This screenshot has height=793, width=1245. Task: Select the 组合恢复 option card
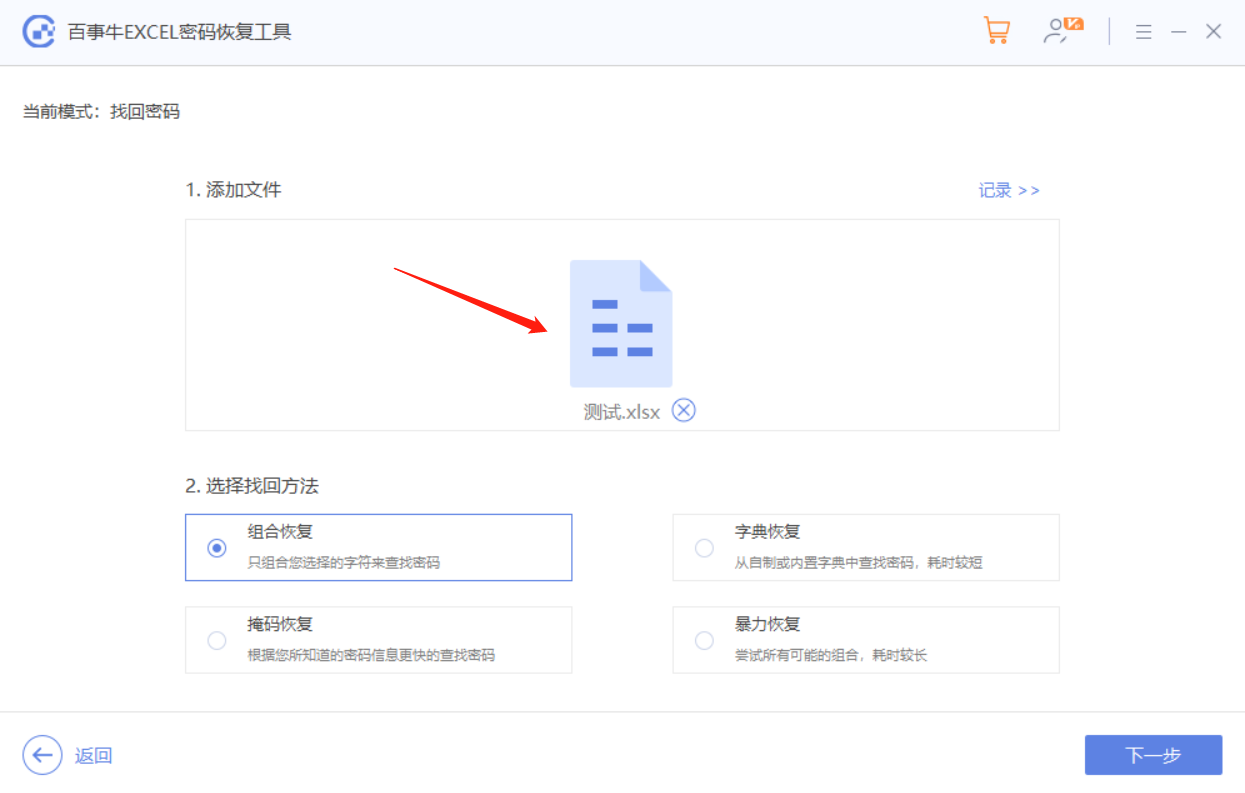click(378, 547)
